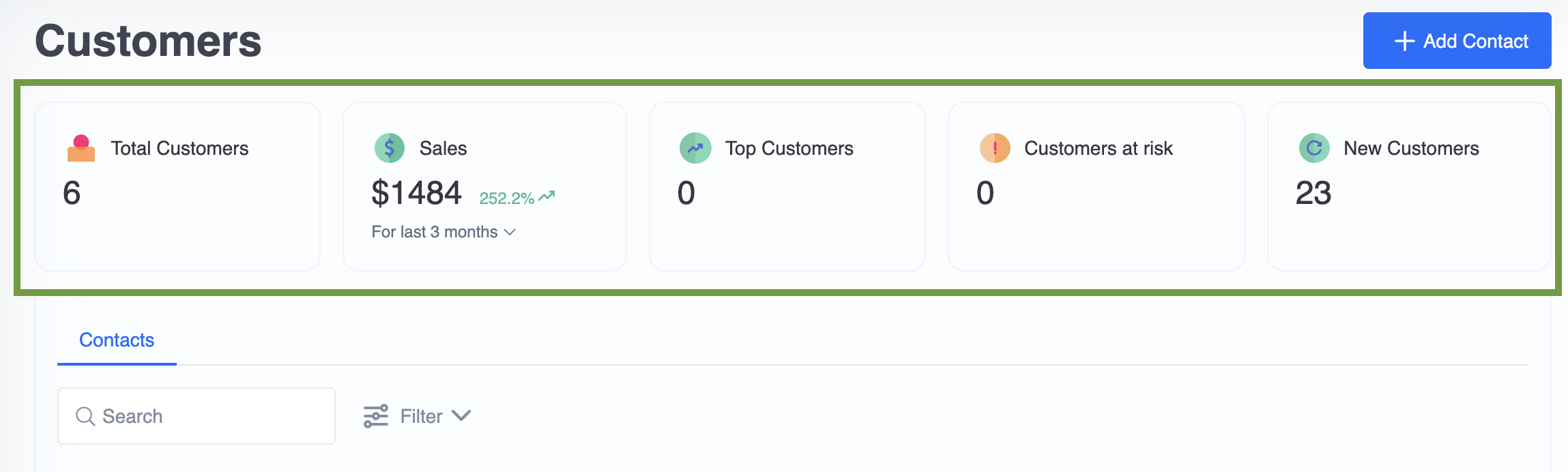Click into the Search input field
This screenshot has height=472, width=1568.
click(197, 416)
